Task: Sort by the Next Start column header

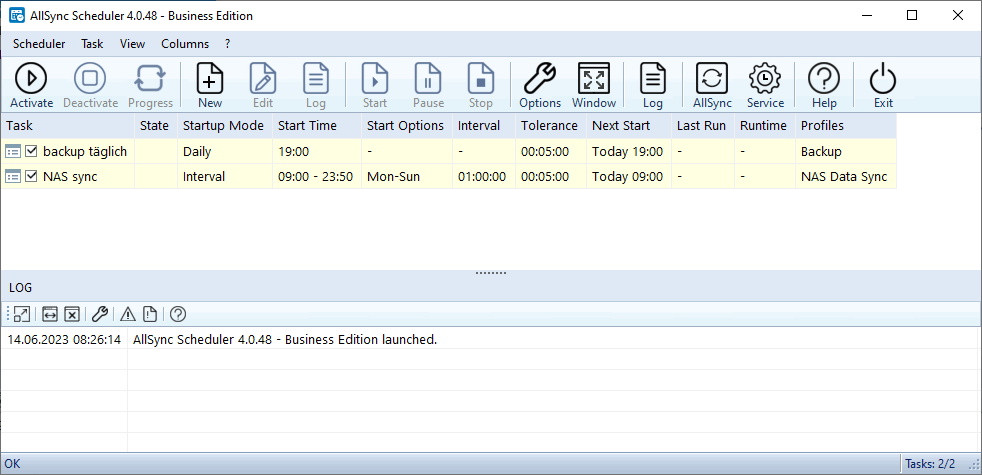Action: pos(620,126)
